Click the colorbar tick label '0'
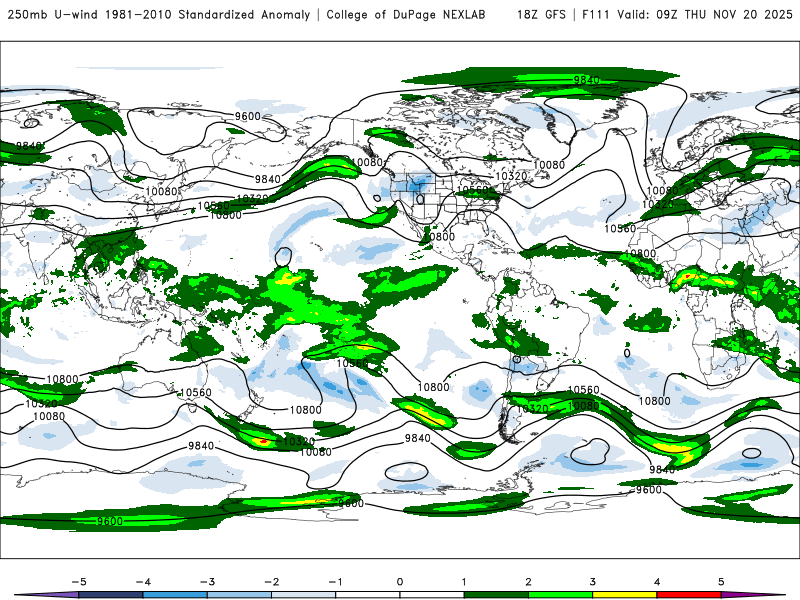800x600 pixels. pyautogui.click(x=400, y=582)
